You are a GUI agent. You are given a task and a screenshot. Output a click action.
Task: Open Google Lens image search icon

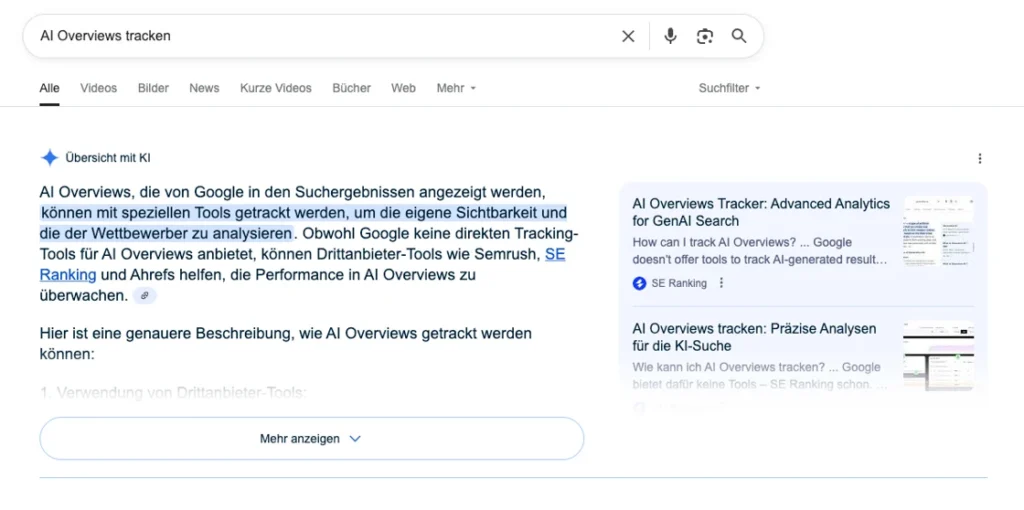coord(705,36)
